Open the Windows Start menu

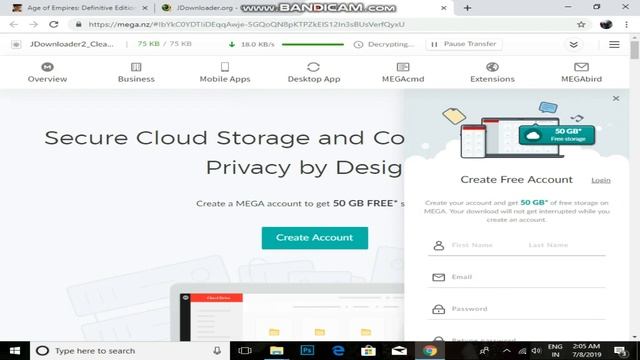[x=15, y=351]
